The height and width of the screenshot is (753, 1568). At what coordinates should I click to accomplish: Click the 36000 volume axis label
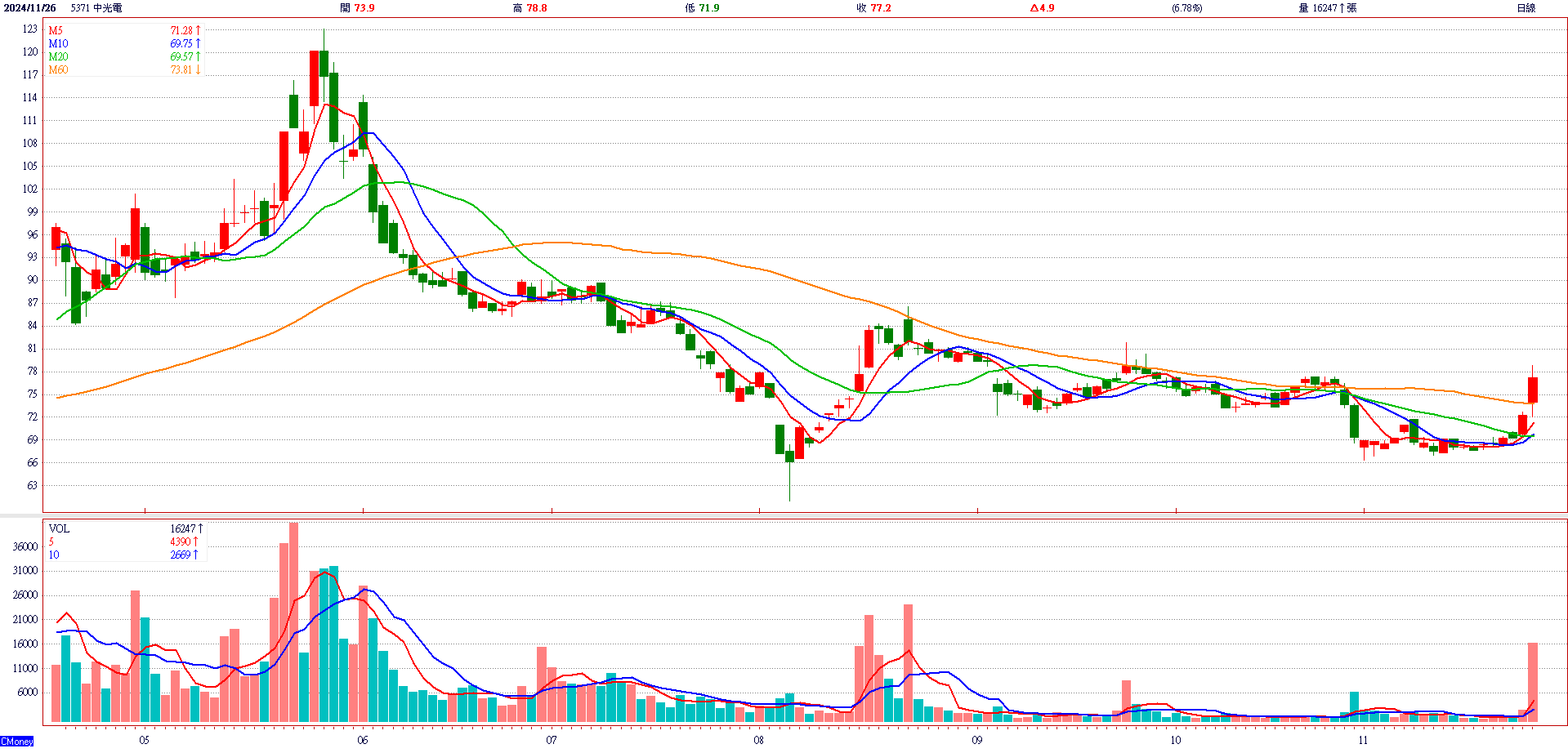pyautogui.click(x=25, y=547)
